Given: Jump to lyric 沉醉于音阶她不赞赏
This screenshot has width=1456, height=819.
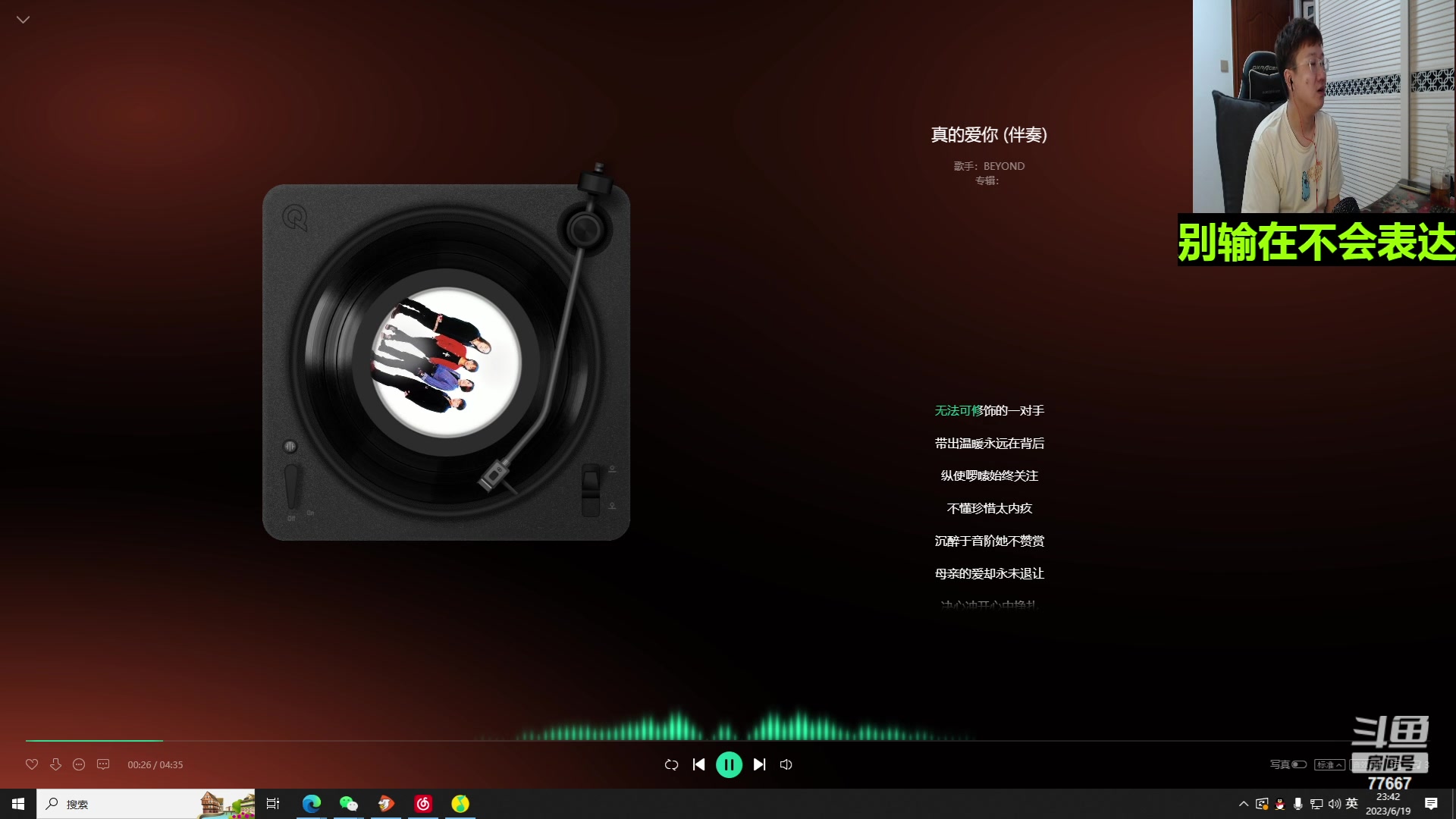Looking at the screenshot, I should click(x=990, y=541).
